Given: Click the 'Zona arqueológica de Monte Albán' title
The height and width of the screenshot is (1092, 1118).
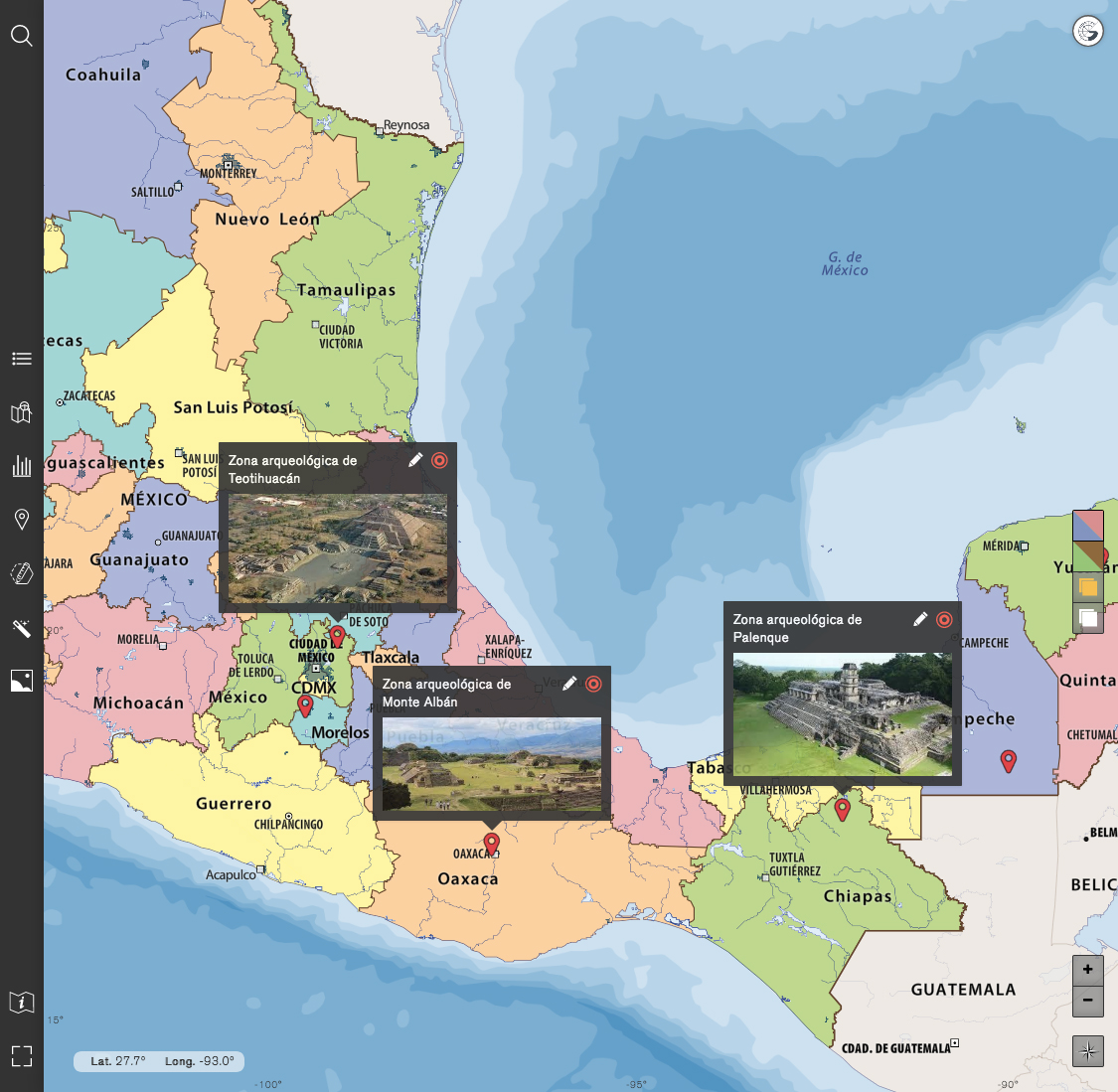Looking at the screenshot, I should [446, 693].
